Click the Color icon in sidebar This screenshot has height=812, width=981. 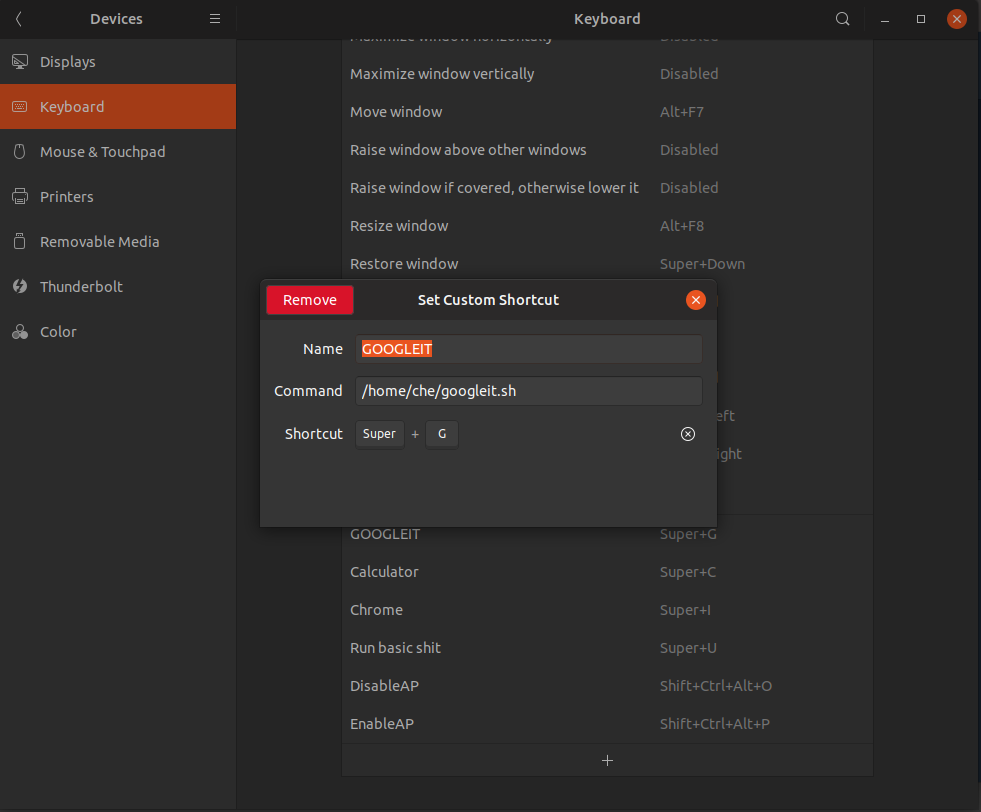20,332
